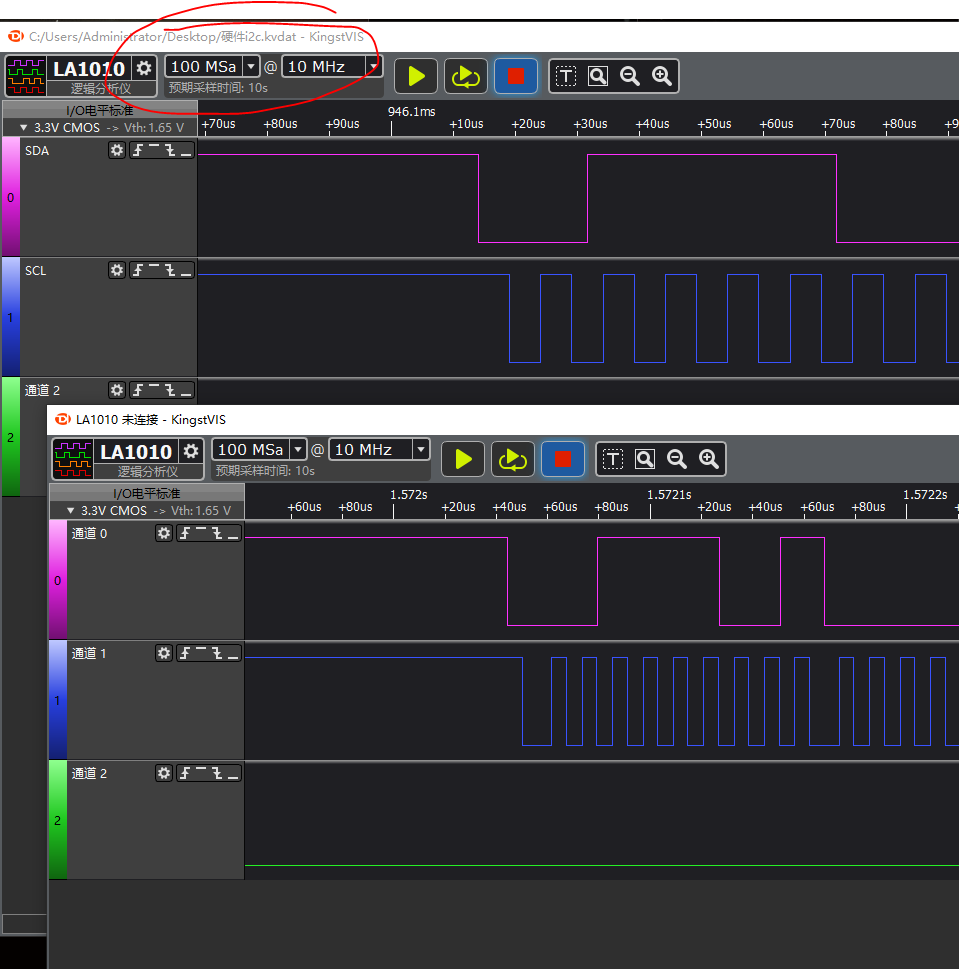
Task: Open device settings gear beside upper LA1010
Action: pyautogui.click(x=145, y=68)
